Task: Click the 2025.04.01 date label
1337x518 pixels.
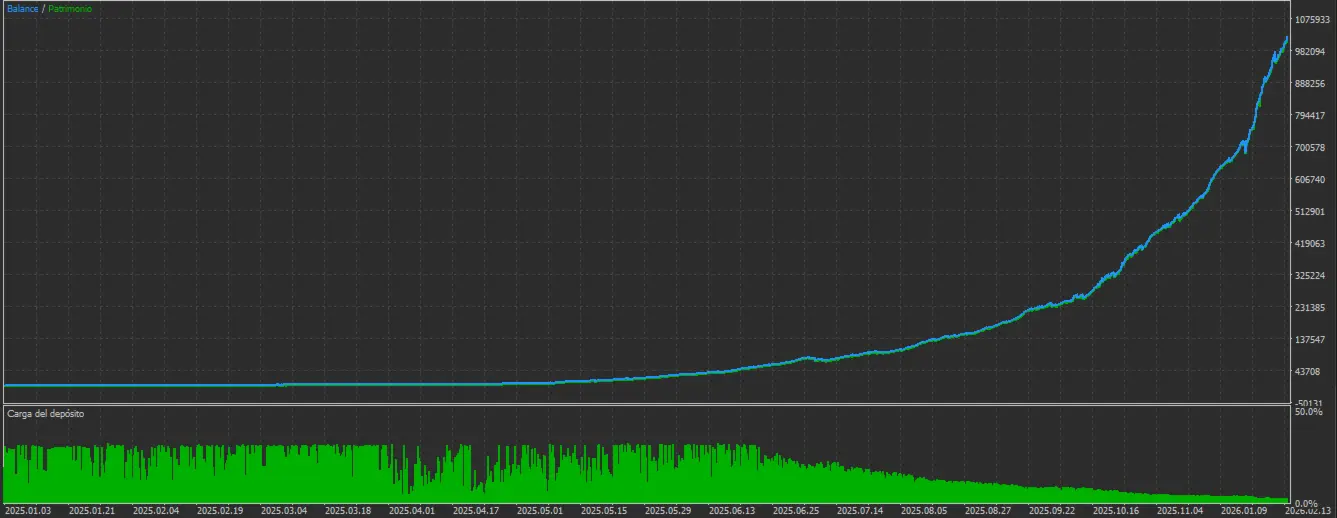Action: [414, 510]
